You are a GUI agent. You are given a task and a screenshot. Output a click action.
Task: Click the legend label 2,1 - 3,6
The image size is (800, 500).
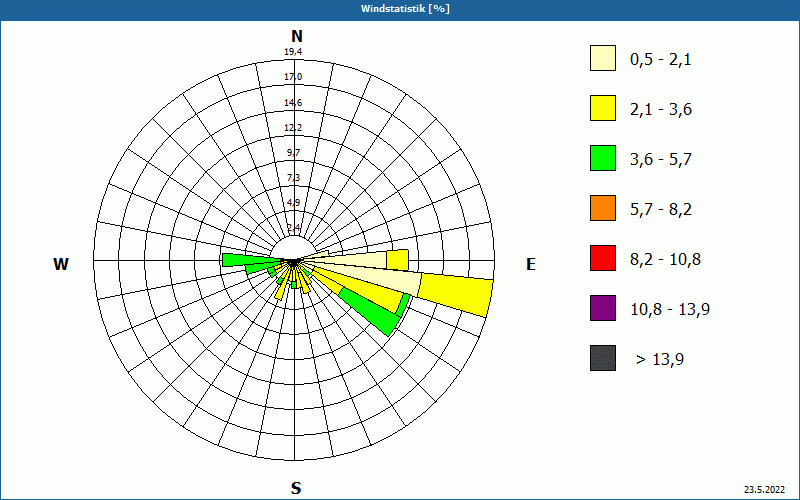point(661,110)
